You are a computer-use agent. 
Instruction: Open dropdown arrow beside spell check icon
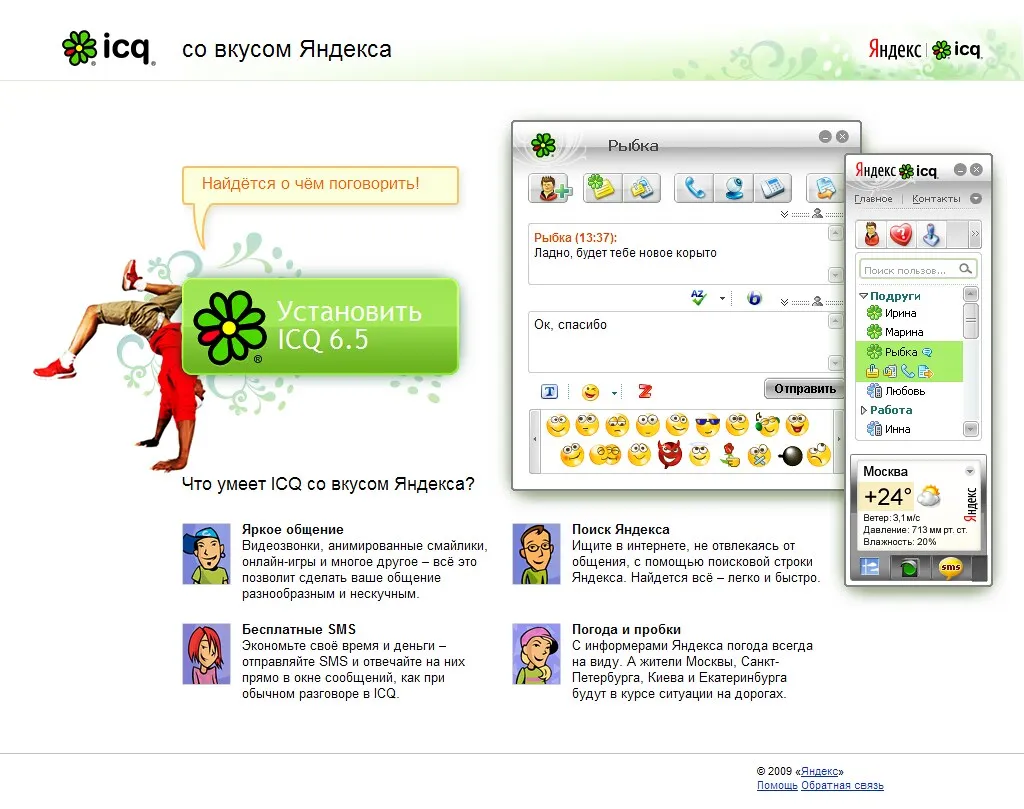click(722, 299)
